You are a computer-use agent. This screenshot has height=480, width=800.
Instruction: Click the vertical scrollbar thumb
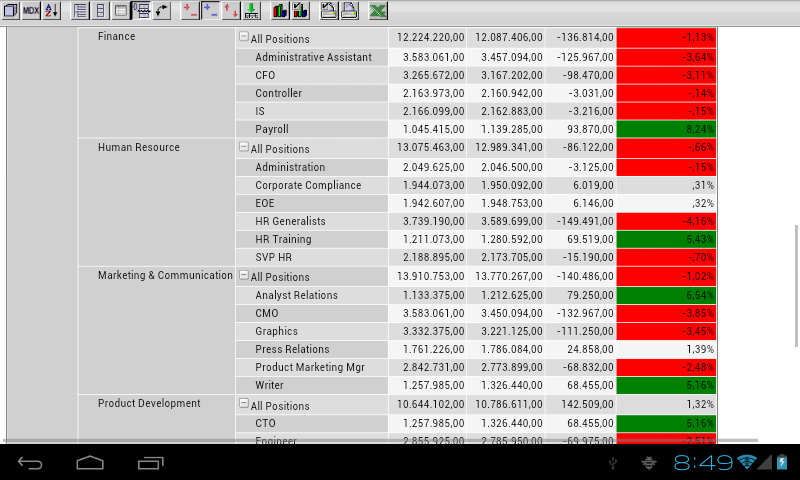796,286
